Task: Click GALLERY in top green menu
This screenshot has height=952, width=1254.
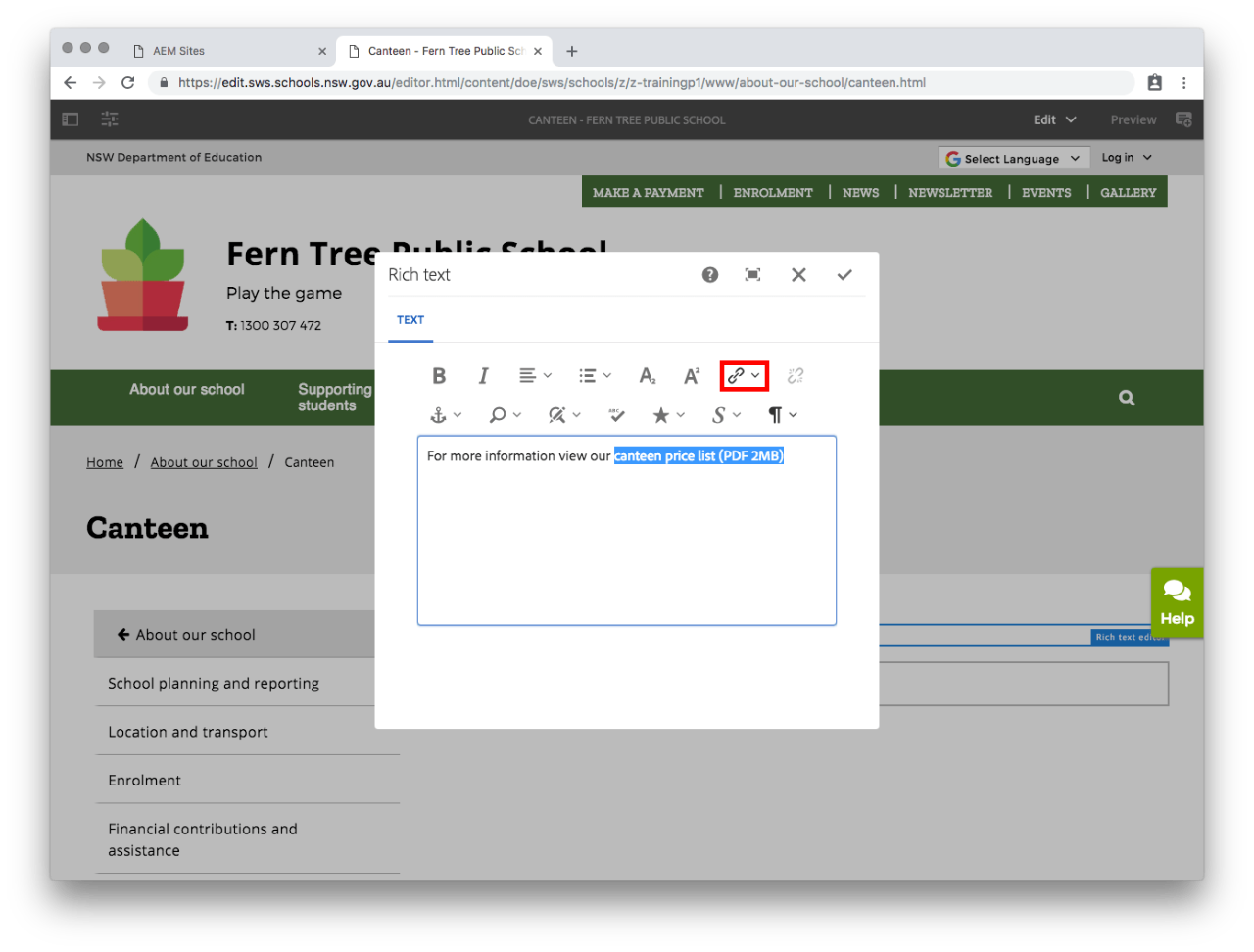Action: coord(1129,193)
